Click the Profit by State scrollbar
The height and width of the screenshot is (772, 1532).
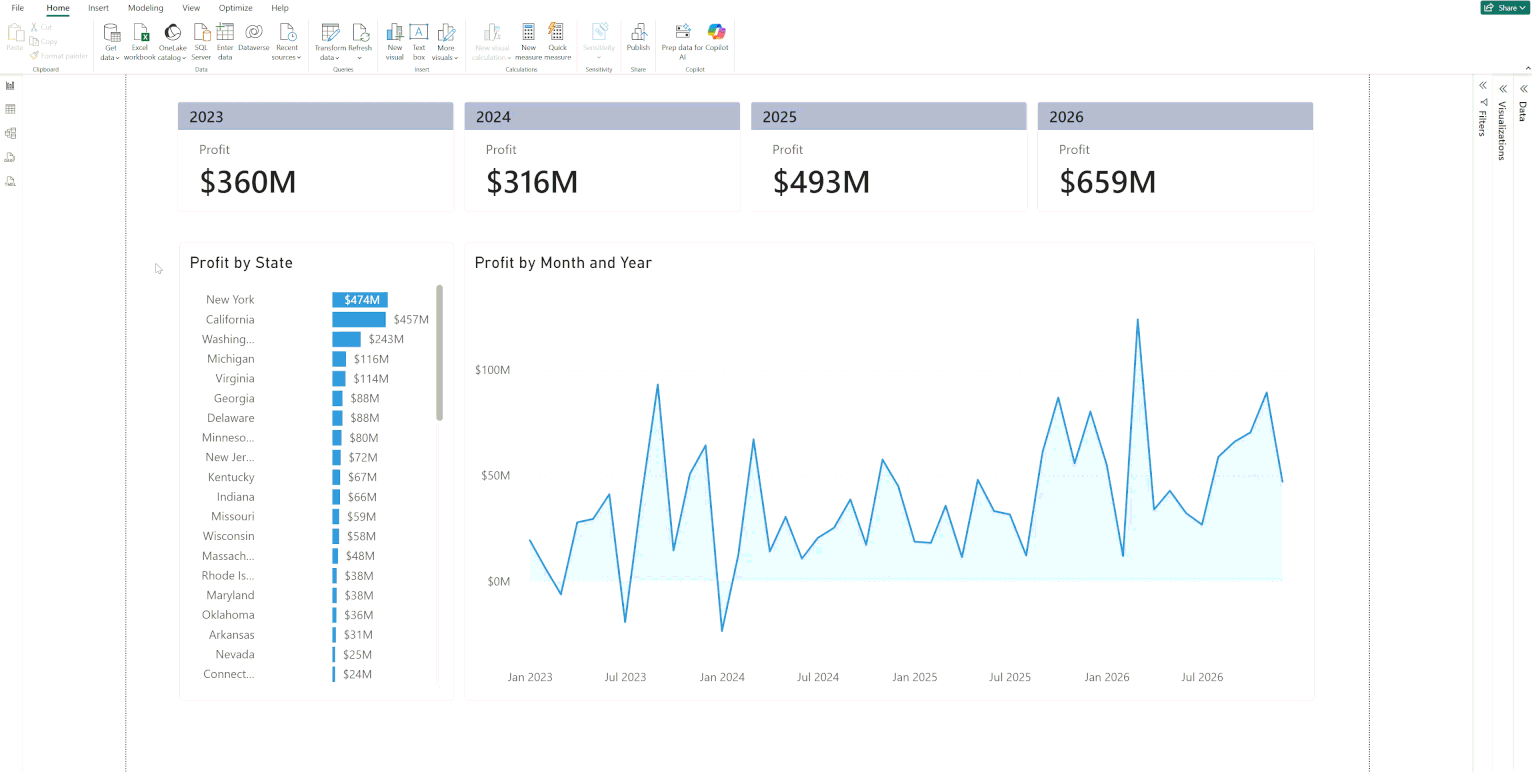440,352
